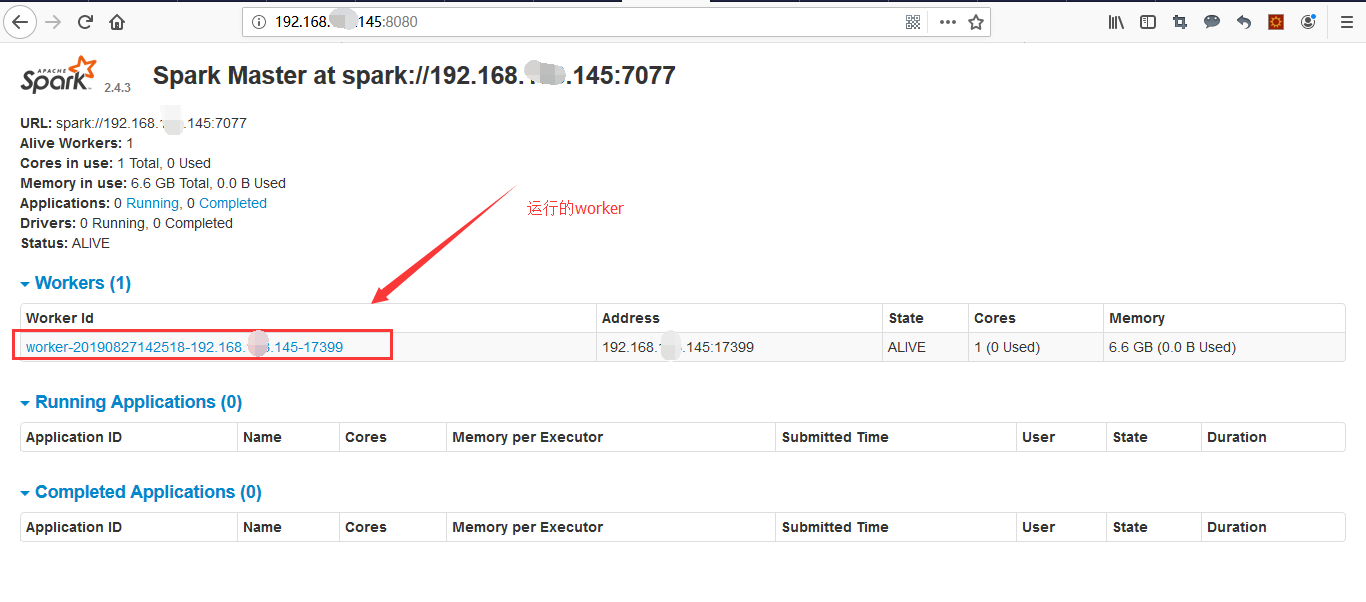This screenshot has width=1366, height=602.
Task: Click the '1 (0 Used)' cores cell
Action: click(x=1035, y=347)
